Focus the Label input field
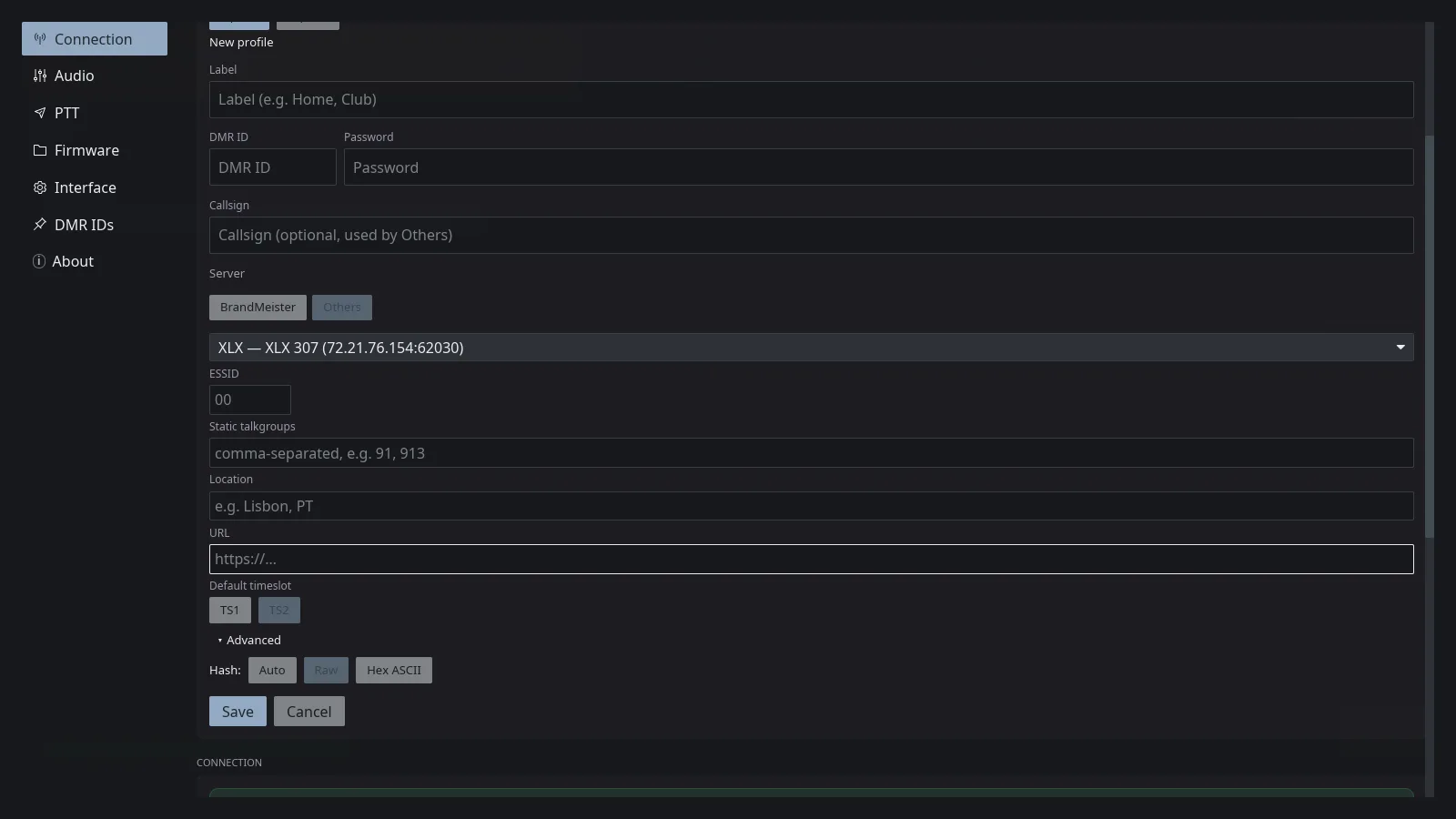The width and height of the screenshot is (1456, 819). [812, 100]
